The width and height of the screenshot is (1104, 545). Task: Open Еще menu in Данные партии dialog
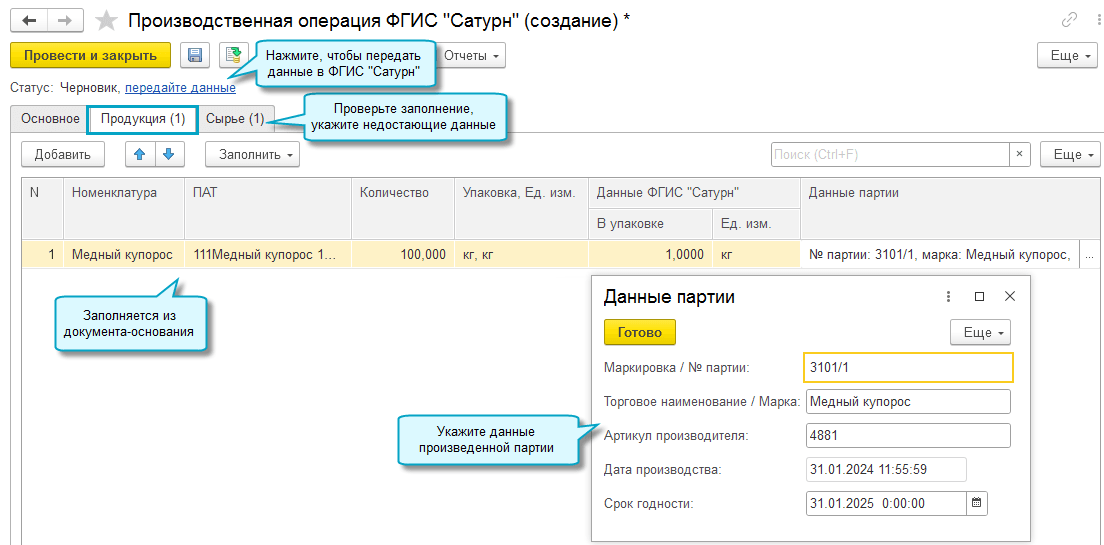980,332
